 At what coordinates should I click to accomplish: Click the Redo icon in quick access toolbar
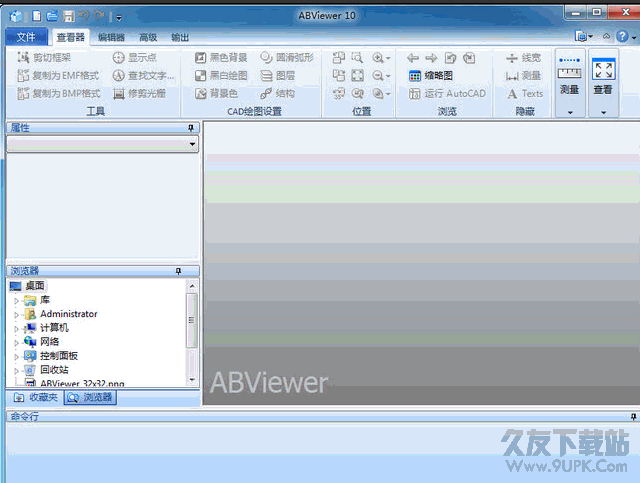(99, 16)
